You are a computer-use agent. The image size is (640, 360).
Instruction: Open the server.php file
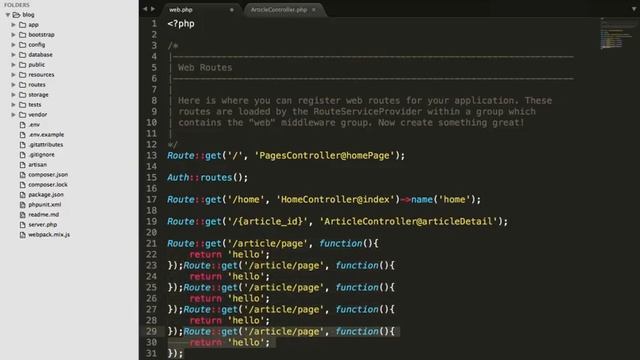pyautogui.click(x=43, y=225)
